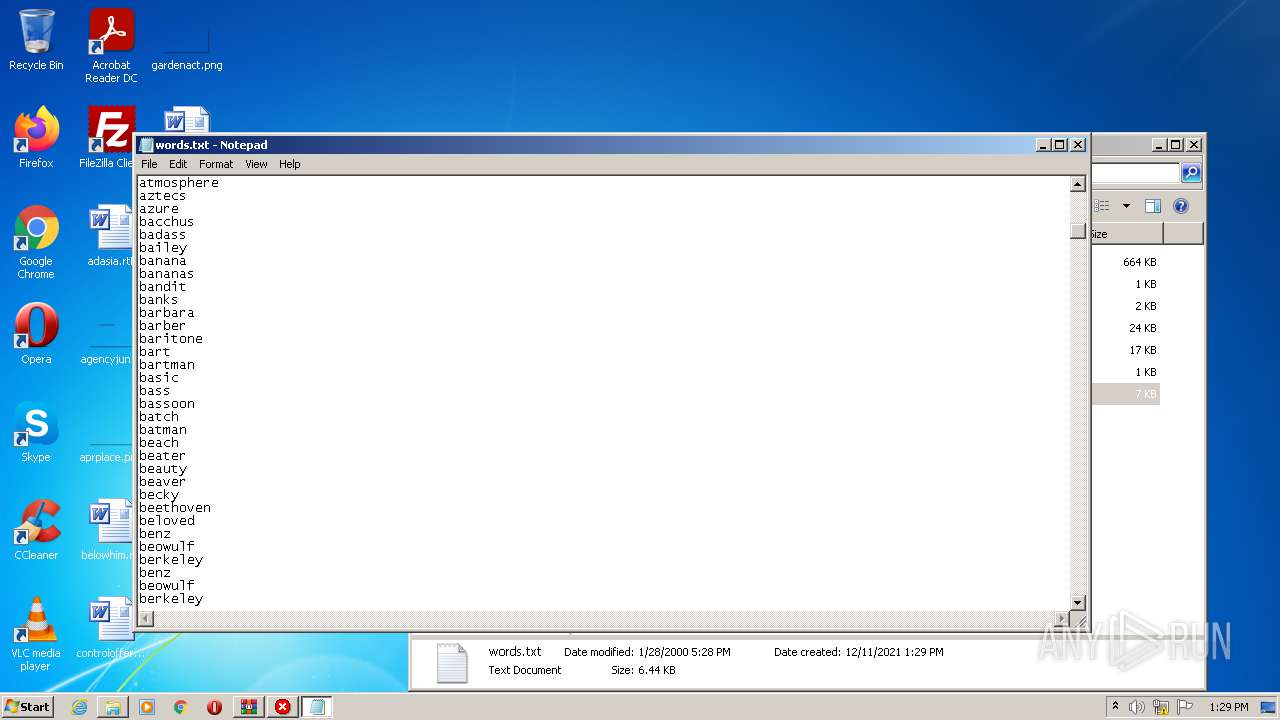Place cursor on the word 'baritone'
Screen dimensions: 1280x720
[171, 339]
